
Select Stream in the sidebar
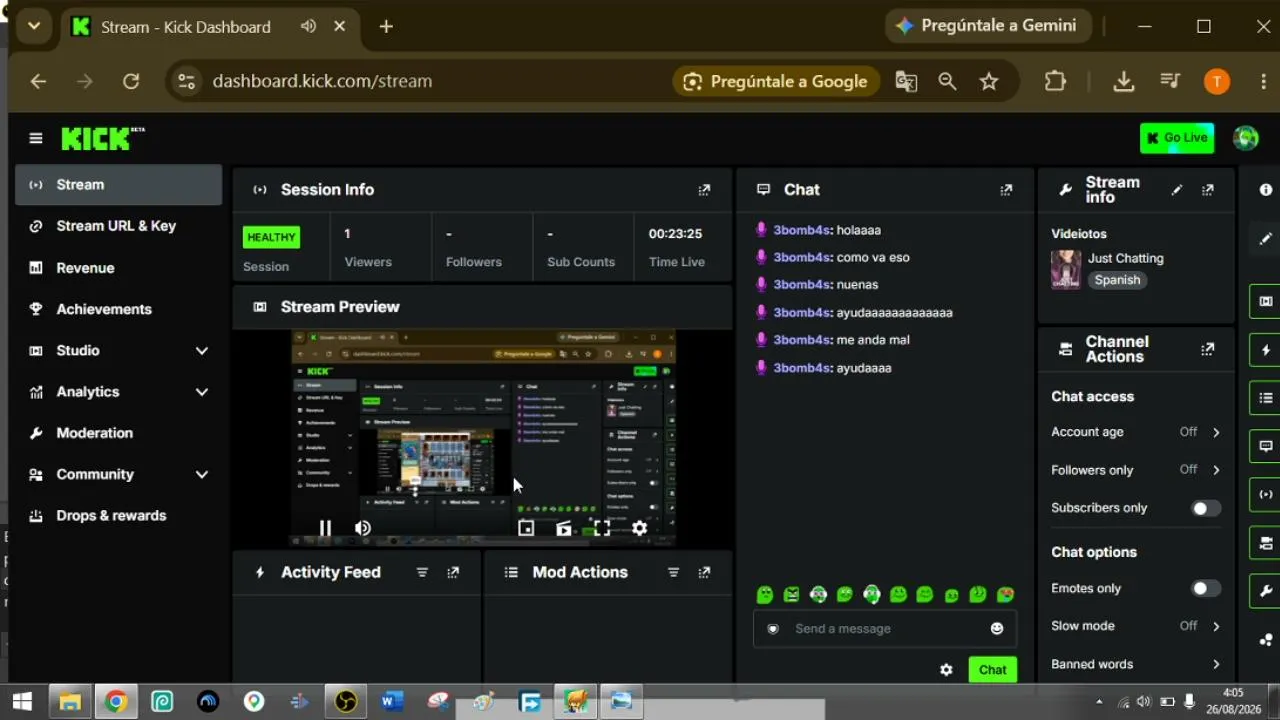(x=118, y=185)
